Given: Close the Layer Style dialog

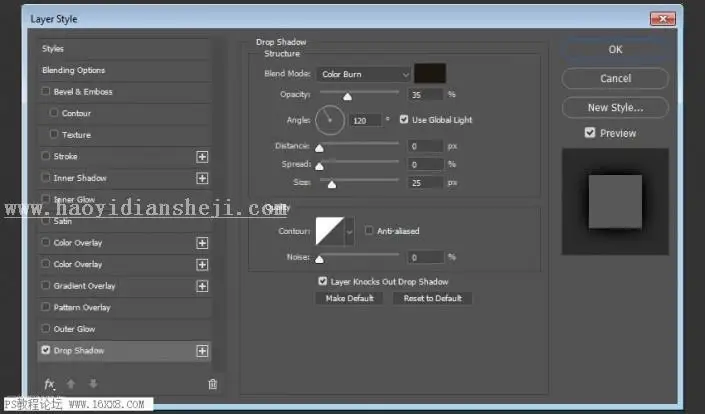Looking at the screenshot, I should pyautogui.click(x=663, y=19).
